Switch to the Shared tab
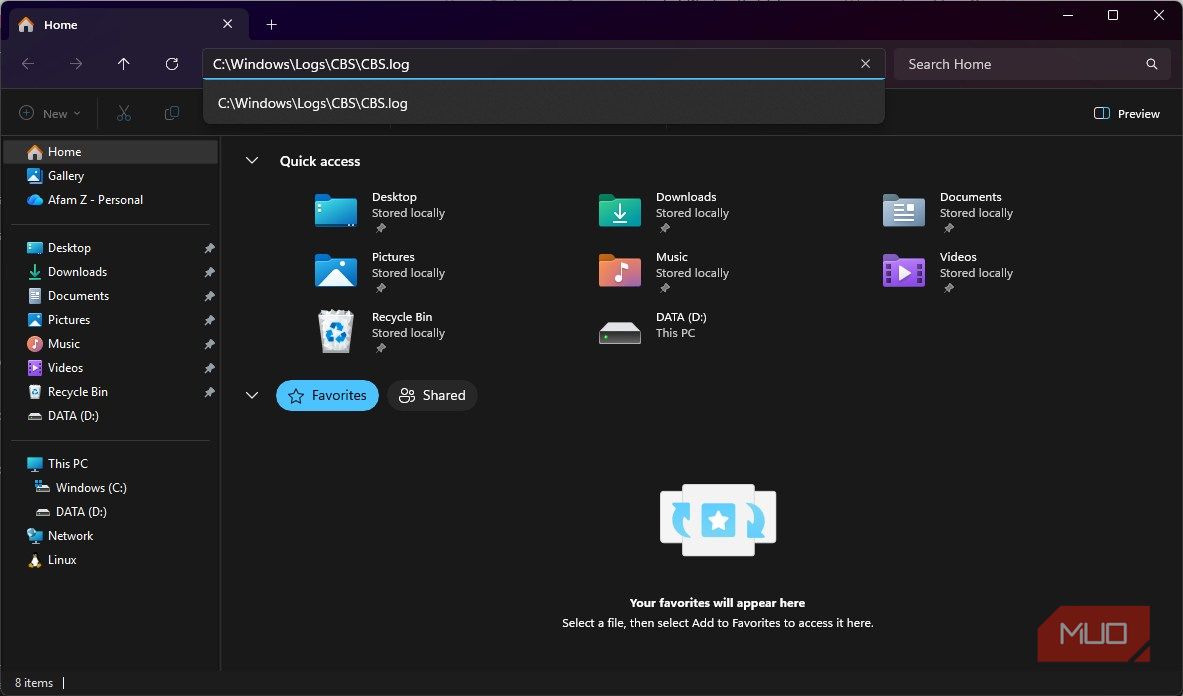This screenshot has height=696, width=1183. [432, 395]
